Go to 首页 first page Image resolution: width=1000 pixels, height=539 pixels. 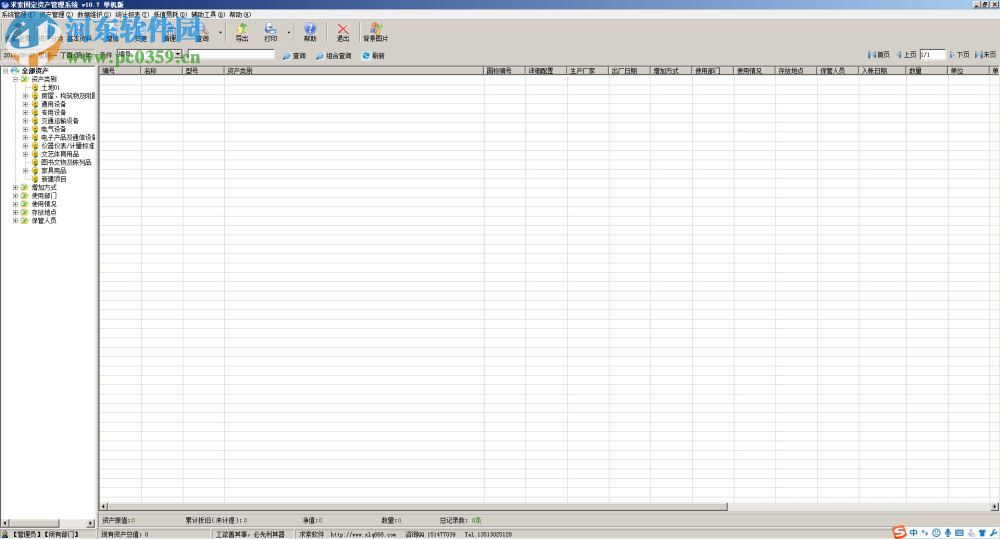click(x=879, y=55)
